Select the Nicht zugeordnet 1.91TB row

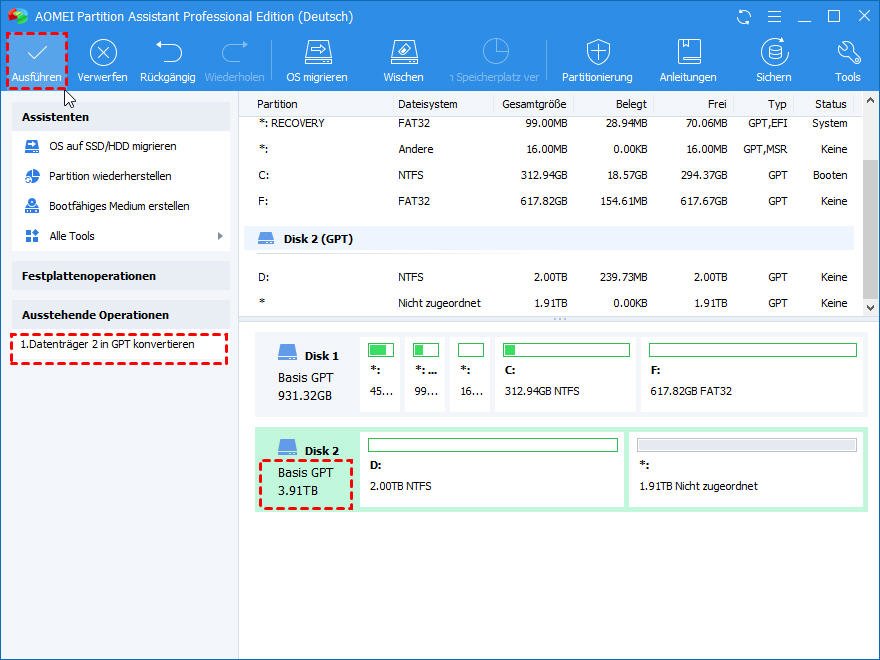coord(549,303)
